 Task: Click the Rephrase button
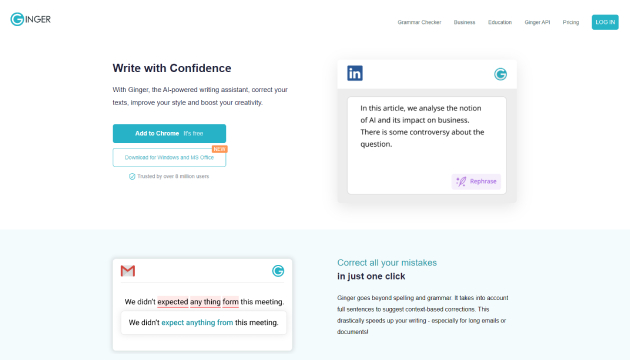[x=476, y=182]
